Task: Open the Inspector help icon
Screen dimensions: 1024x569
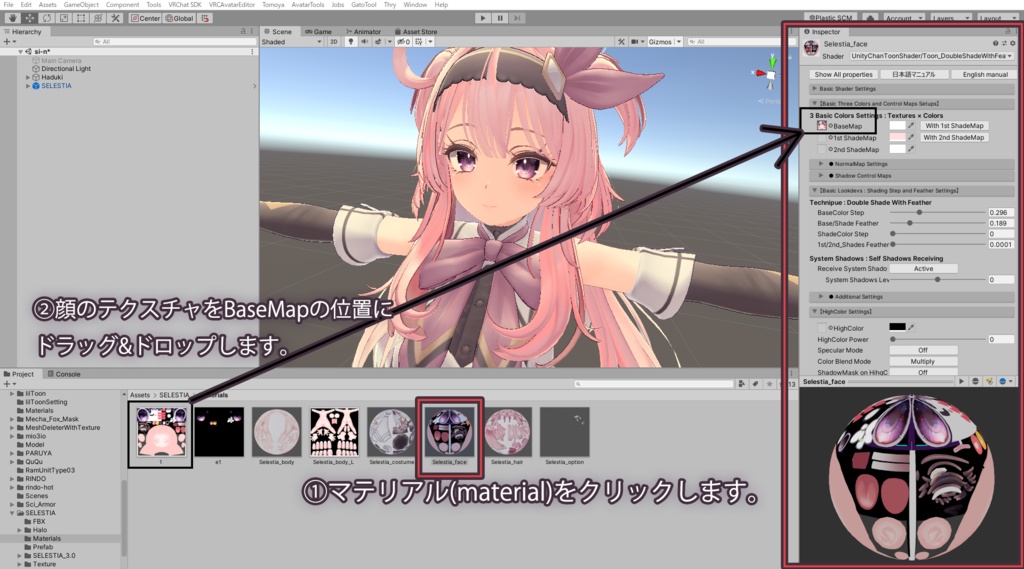Action: pos(995,44)
